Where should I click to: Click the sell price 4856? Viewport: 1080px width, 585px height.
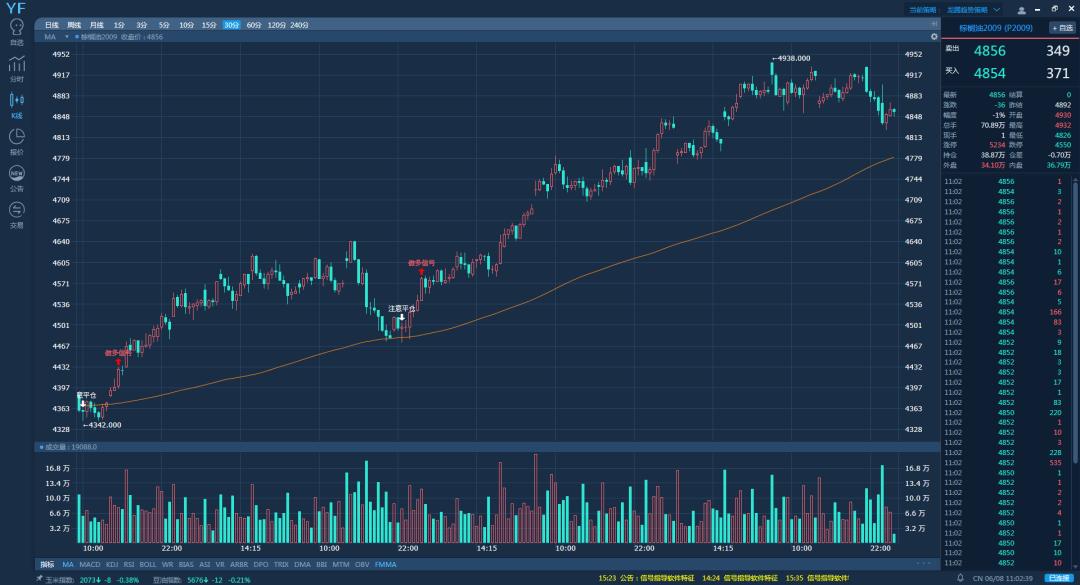pyautogui.click(x=990, y=51)
